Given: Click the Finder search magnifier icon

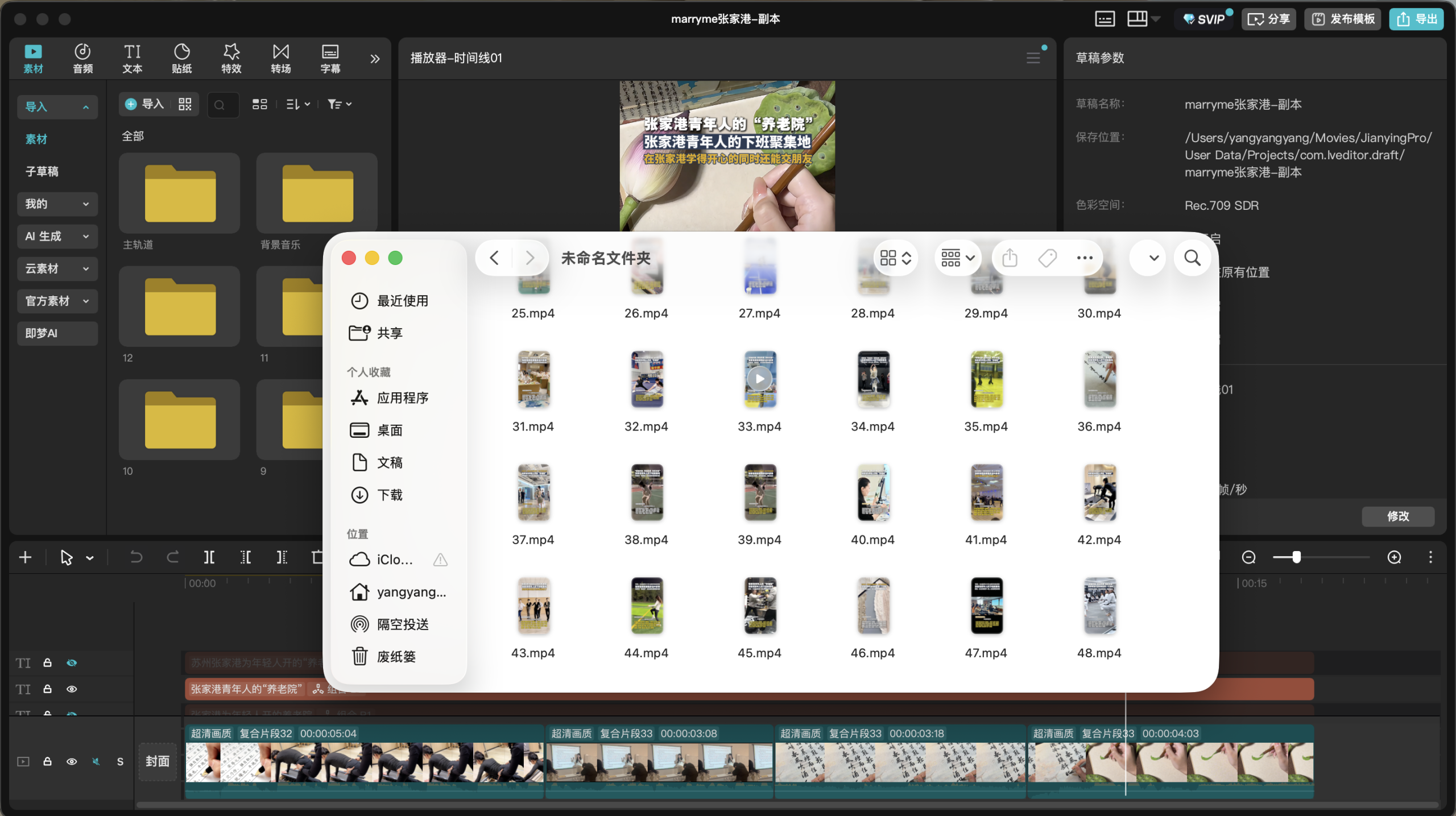Looking at the screenshot, I should (1192, 258).
